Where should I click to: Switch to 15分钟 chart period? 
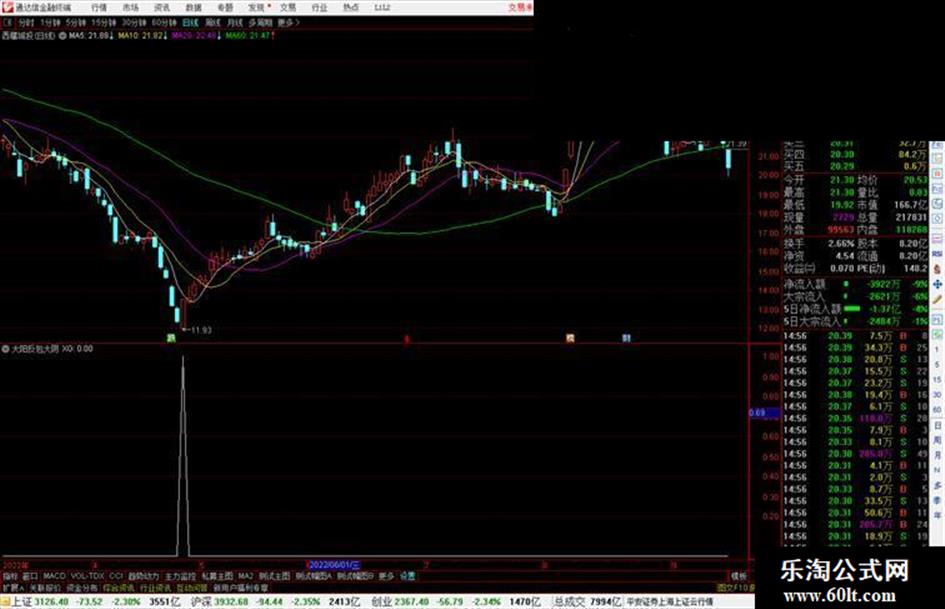(103, 22)
